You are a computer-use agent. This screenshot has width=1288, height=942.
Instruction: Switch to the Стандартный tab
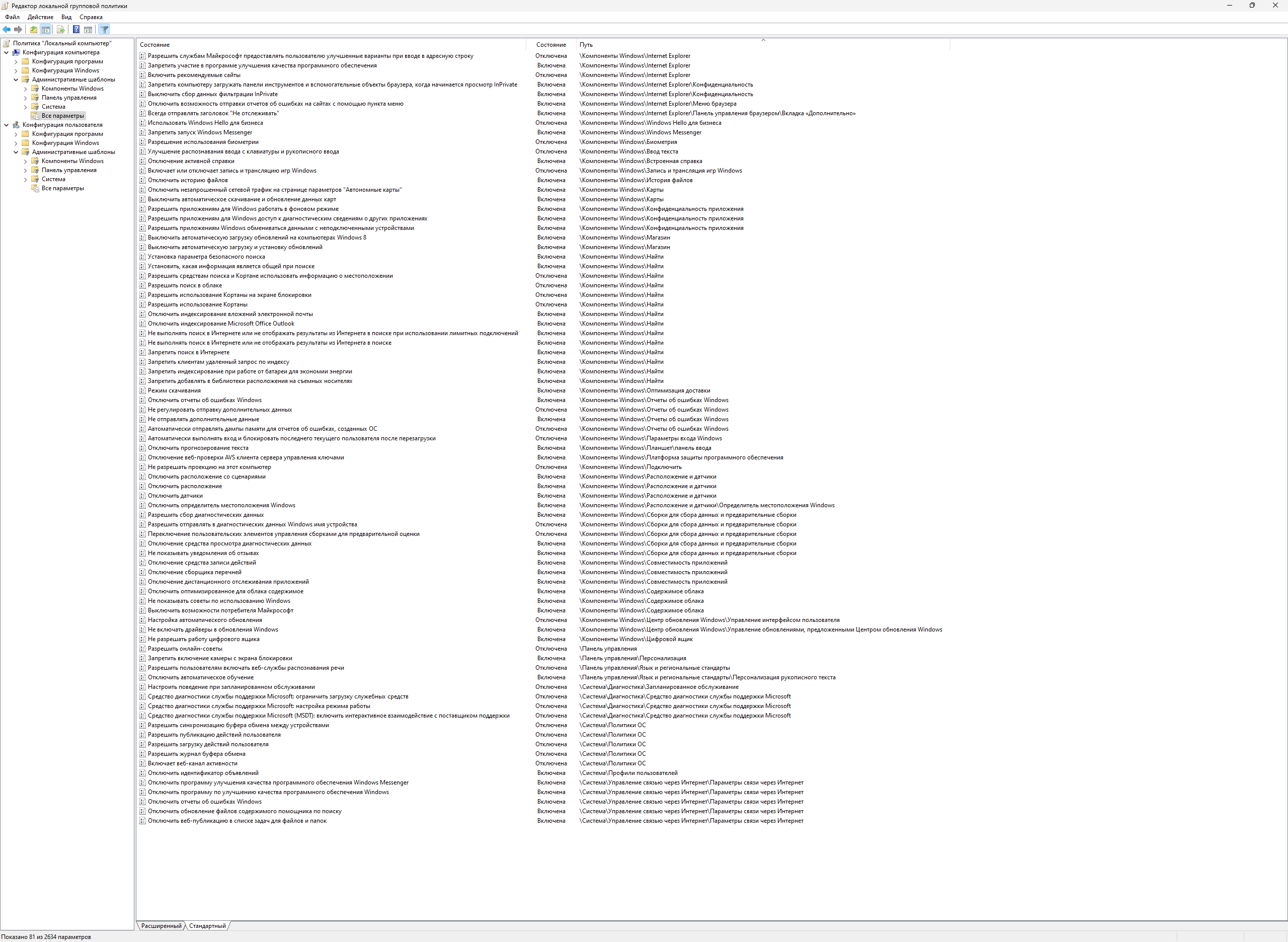point(207,926)
